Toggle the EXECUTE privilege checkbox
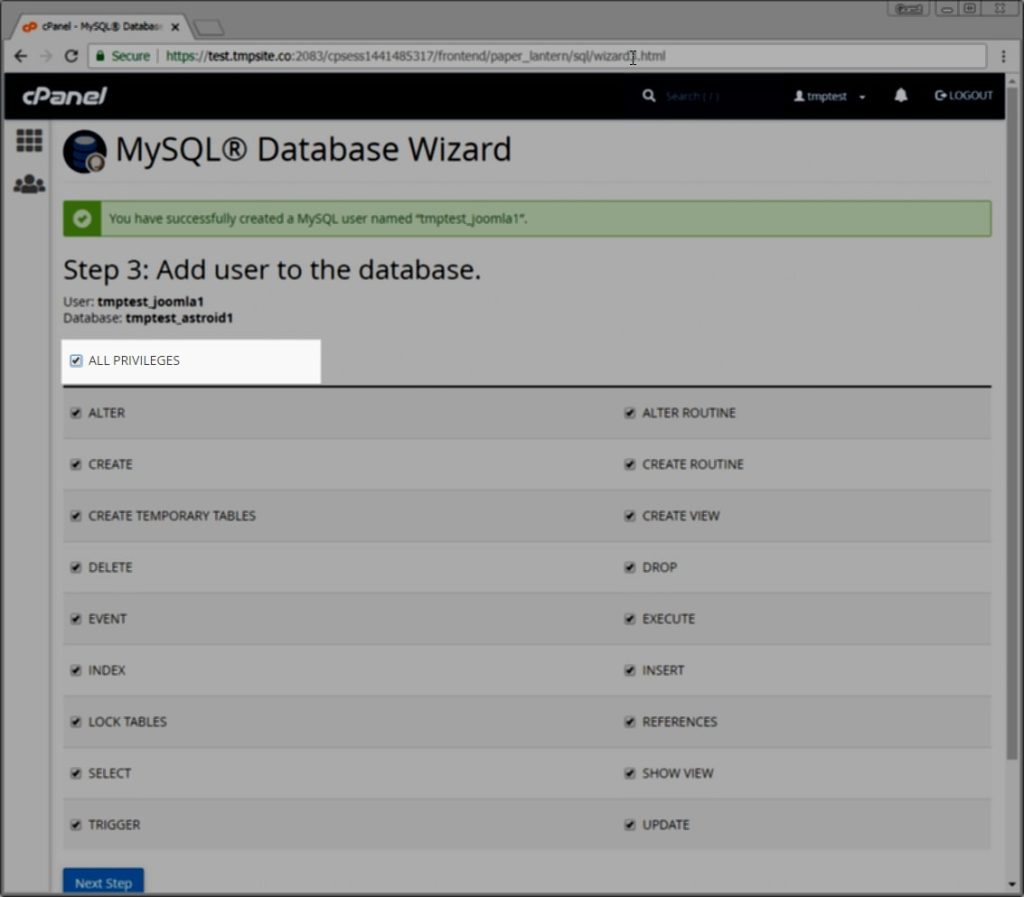The height and width of the screenshot is (897, 1024). click(630, 620)
